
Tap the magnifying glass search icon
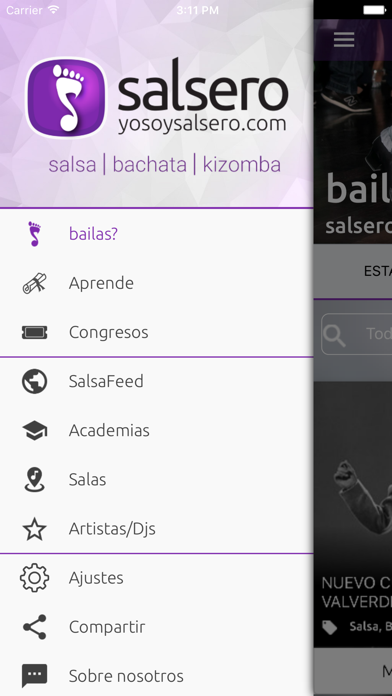click(334, 334)
